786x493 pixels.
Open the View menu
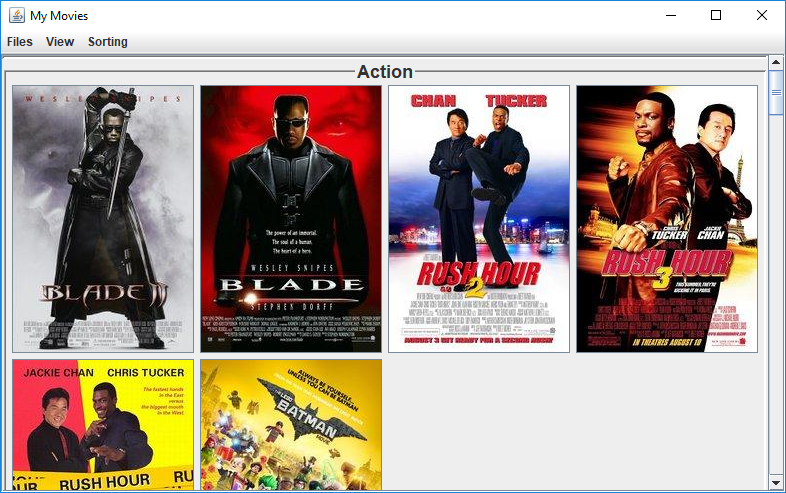(x=60, y=42)
